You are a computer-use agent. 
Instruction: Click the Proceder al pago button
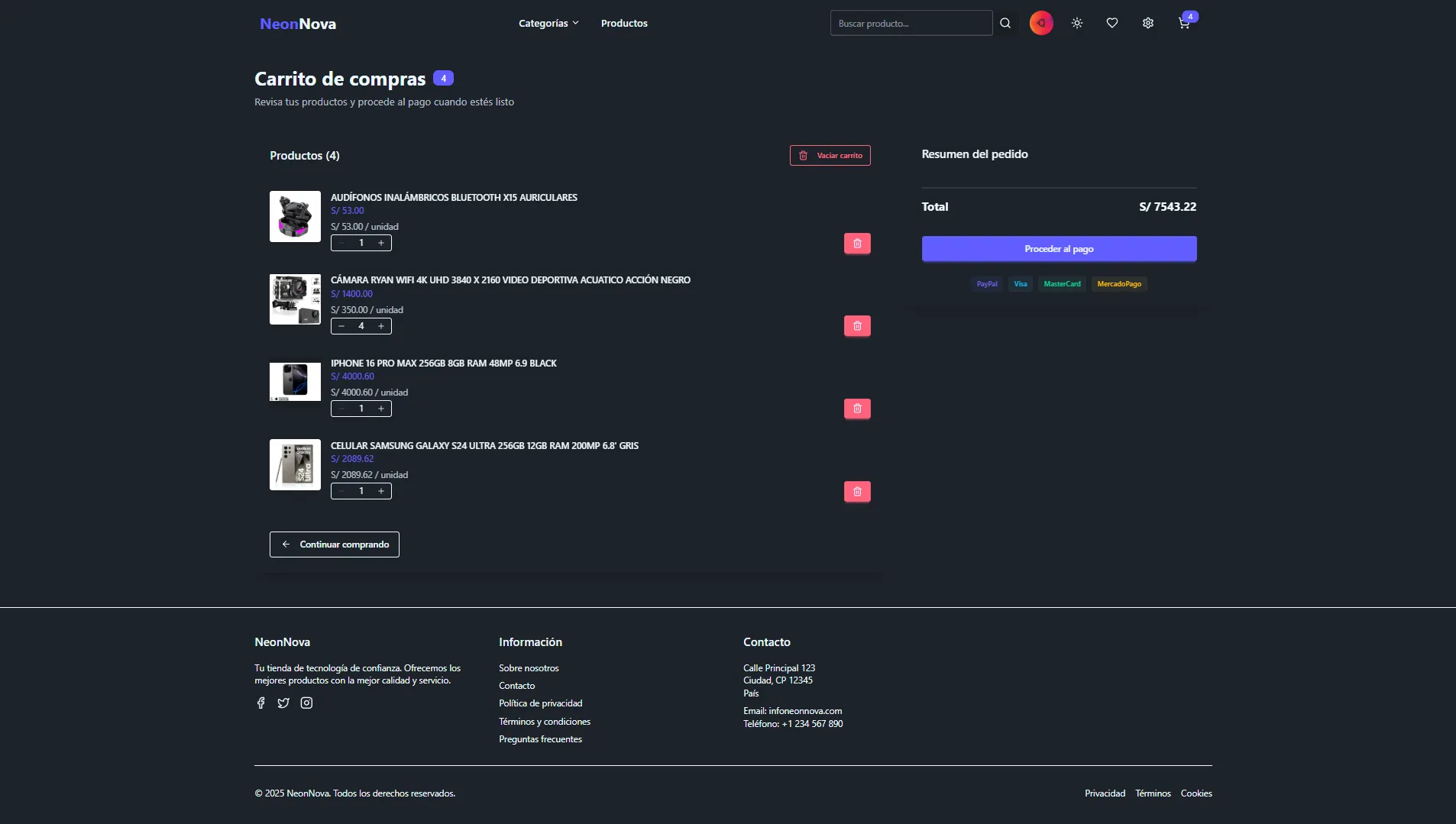tap(1059, 249)
